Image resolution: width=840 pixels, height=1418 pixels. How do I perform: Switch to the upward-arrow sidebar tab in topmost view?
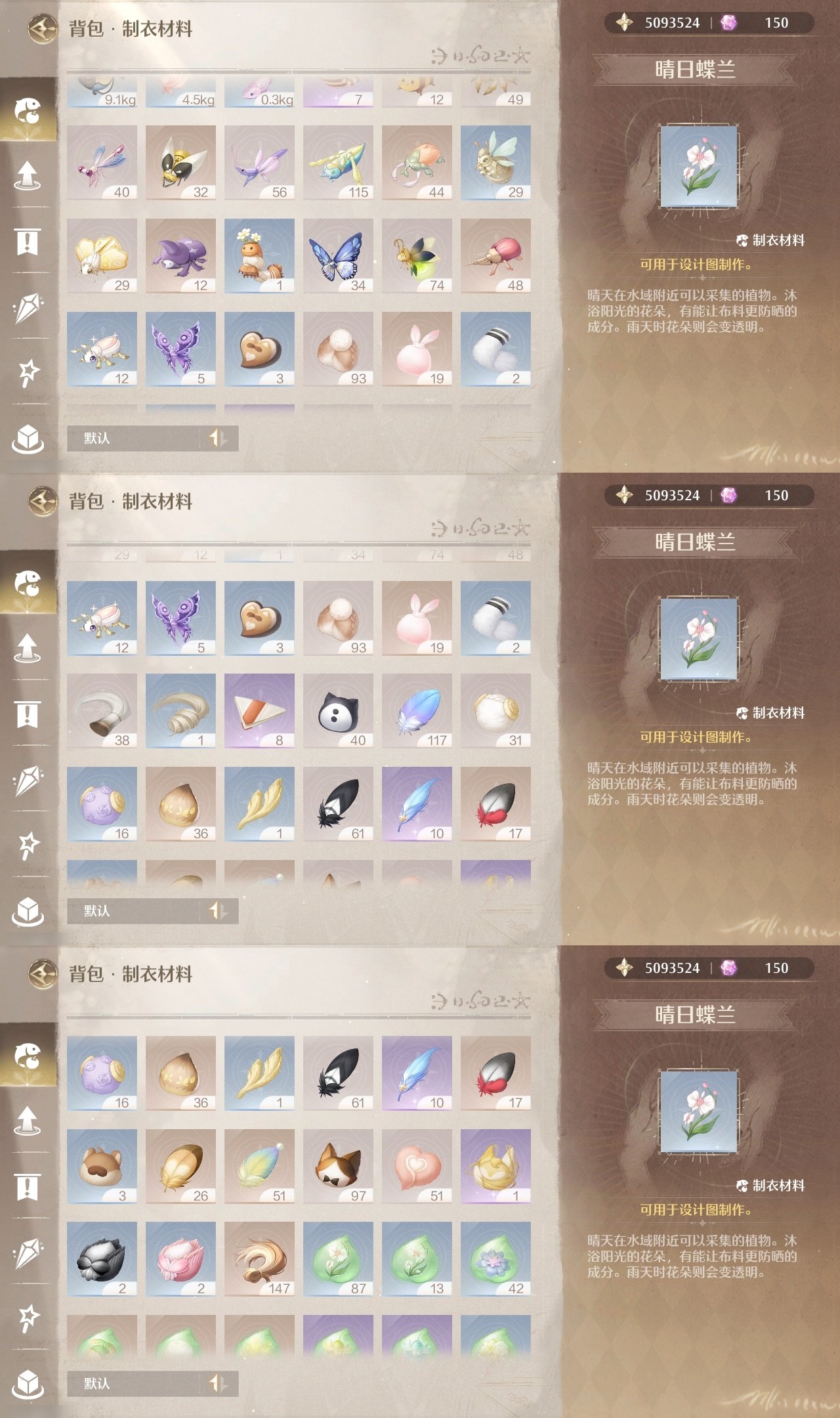tap(28, 175)
